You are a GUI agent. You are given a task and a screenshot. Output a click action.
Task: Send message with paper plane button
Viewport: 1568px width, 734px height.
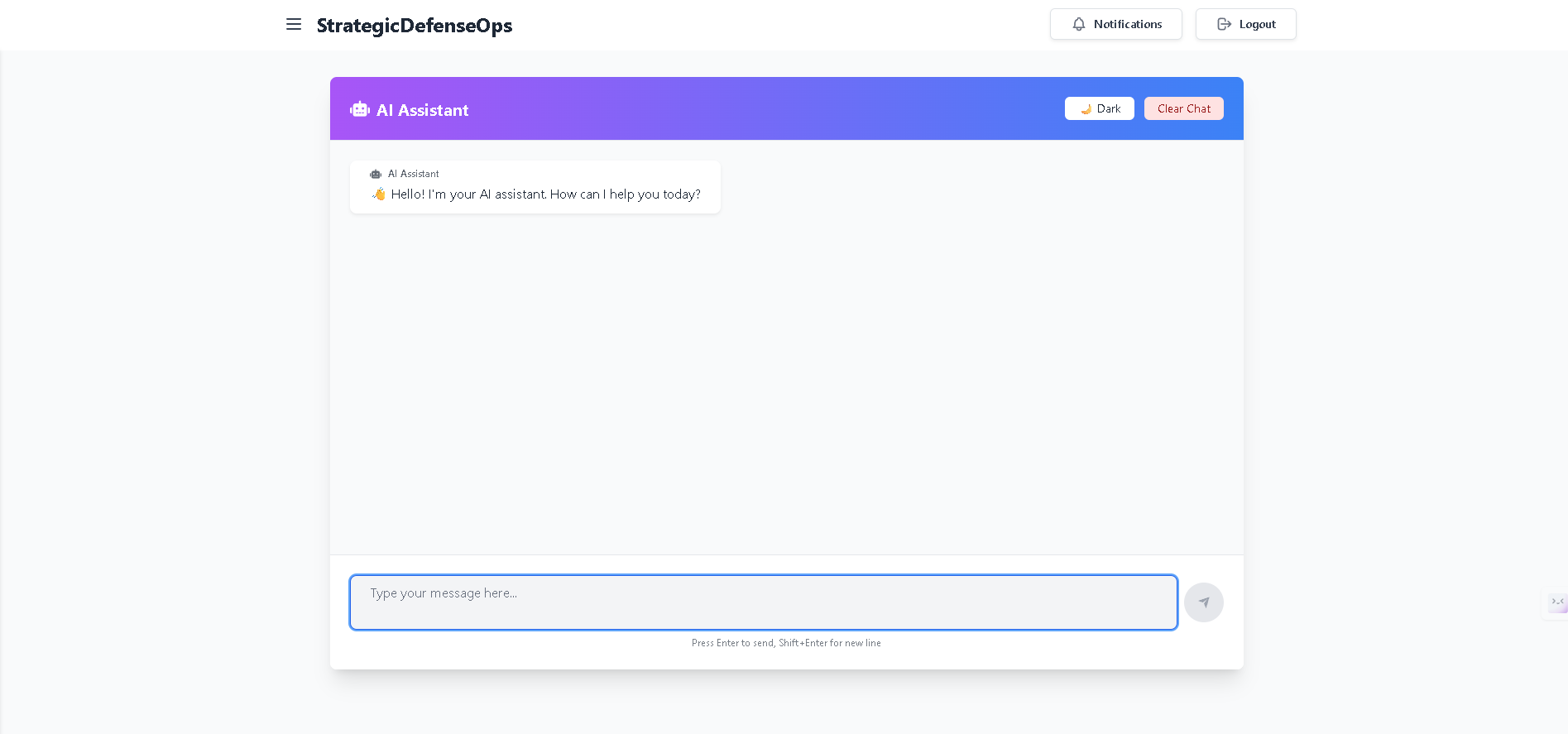[1204, 602]
